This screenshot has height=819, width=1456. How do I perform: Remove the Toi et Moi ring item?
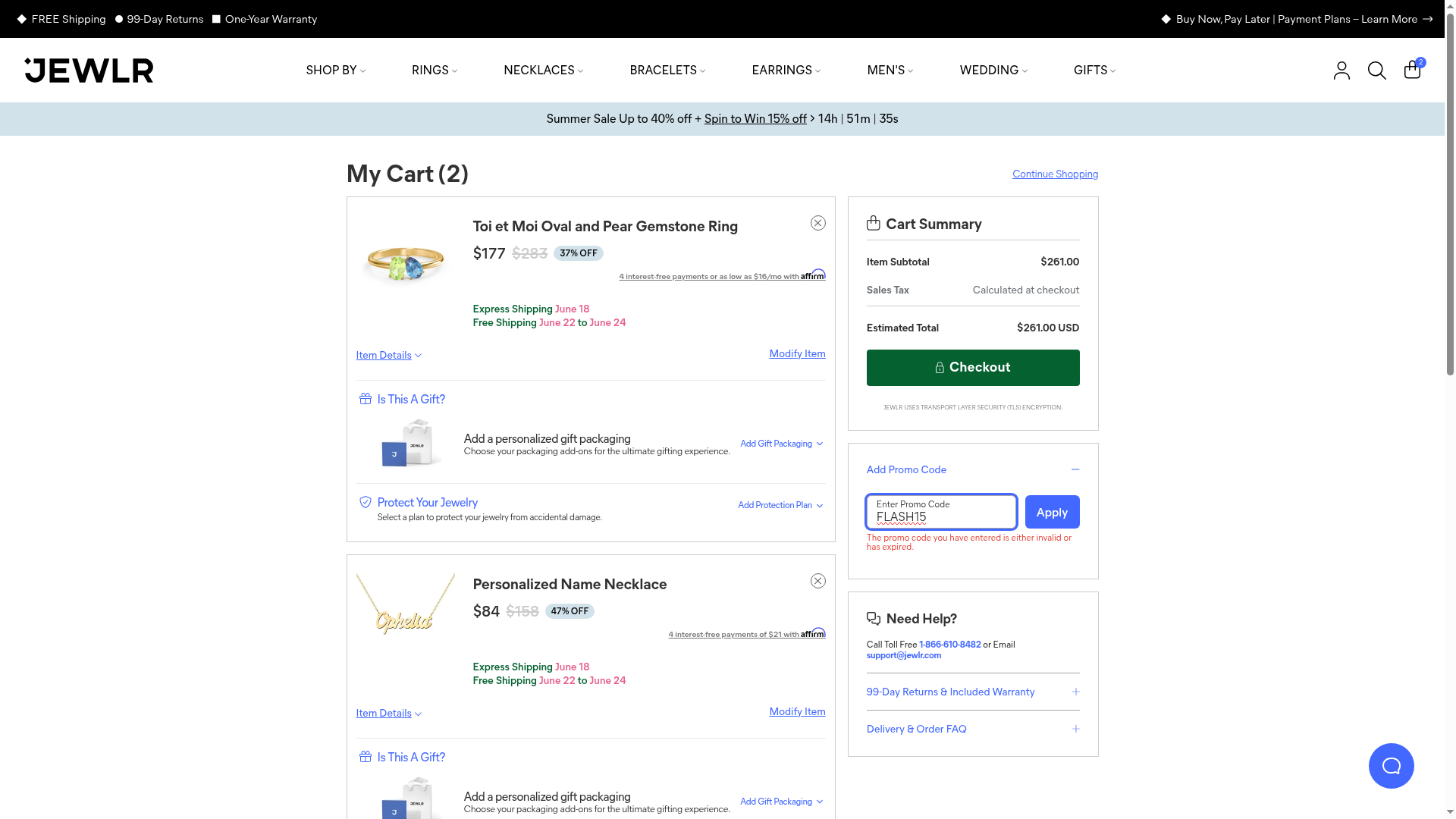click(x=818, y=223)
